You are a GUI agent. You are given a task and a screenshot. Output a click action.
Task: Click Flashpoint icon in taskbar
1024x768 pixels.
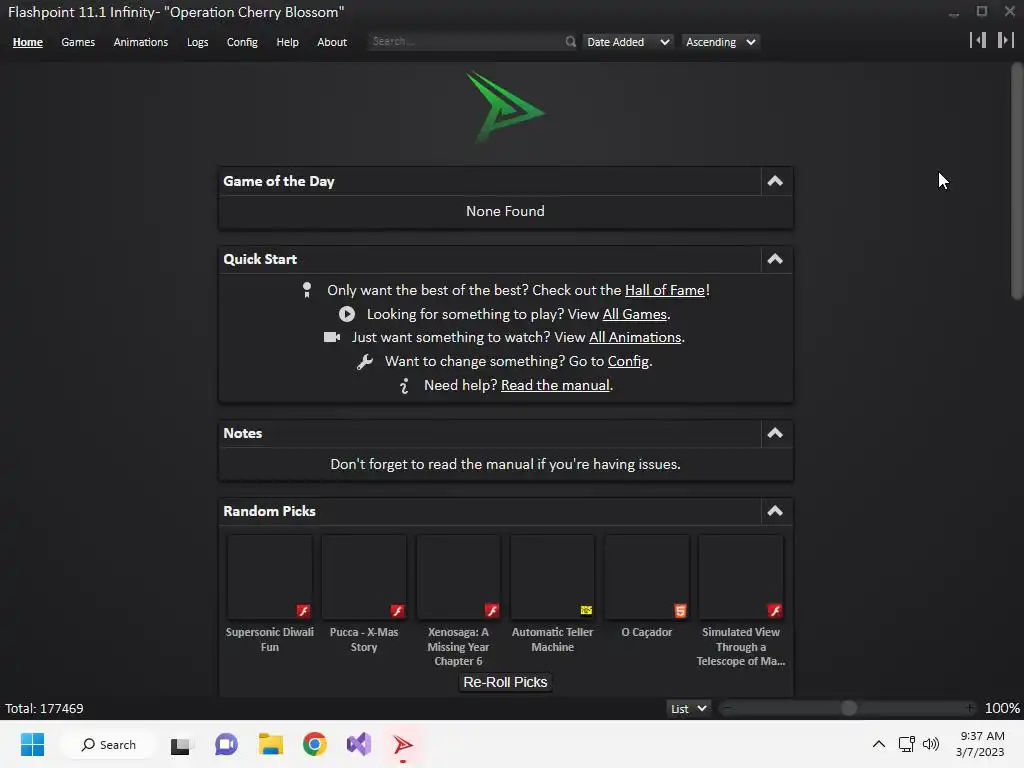(403, 744)
